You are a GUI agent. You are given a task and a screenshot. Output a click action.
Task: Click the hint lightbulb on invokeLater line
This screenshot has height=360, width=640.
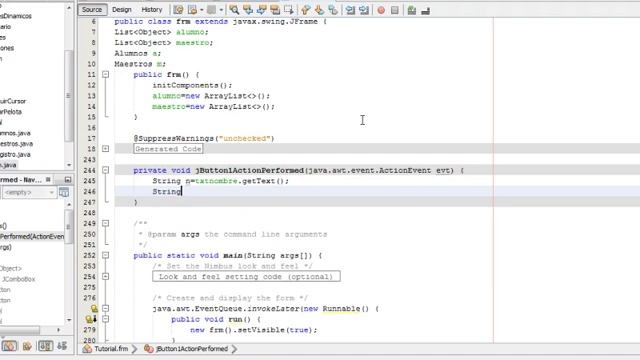point(94,309)
